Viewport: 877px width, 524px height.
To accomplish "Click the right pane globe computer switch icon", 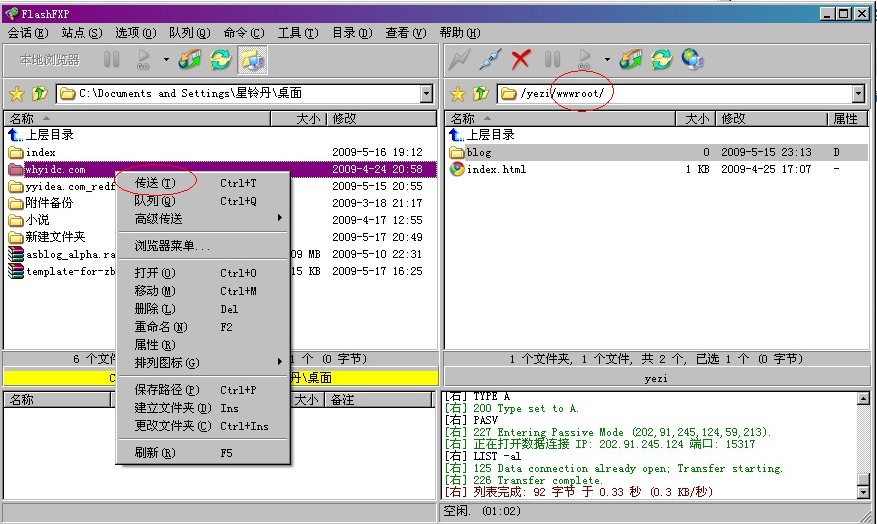I will click(x=692, y=59).
